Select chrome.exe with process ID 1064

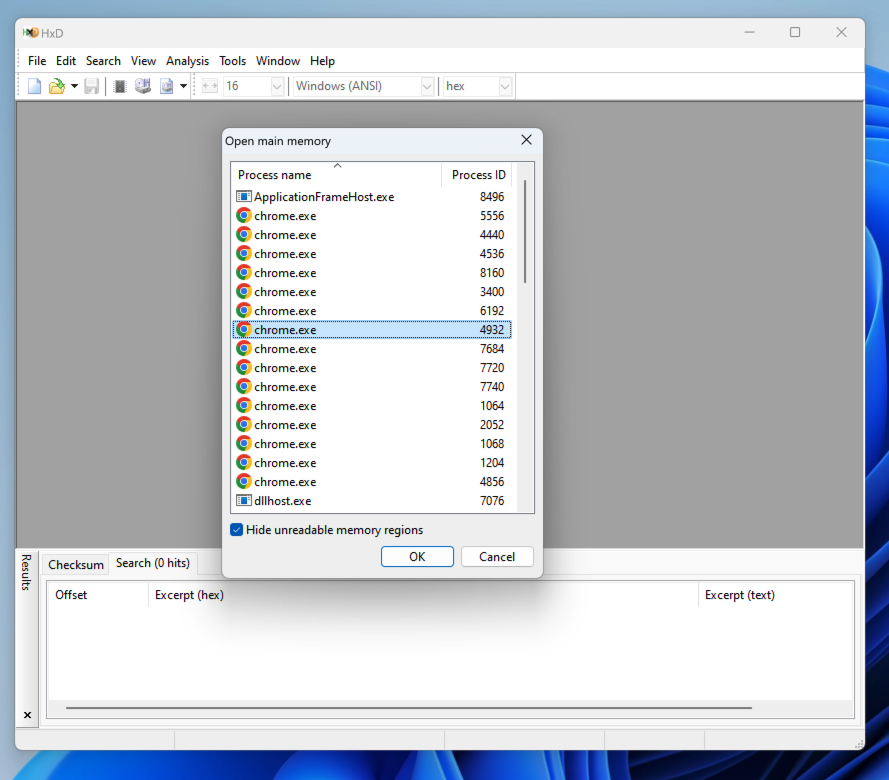point(372,406)
